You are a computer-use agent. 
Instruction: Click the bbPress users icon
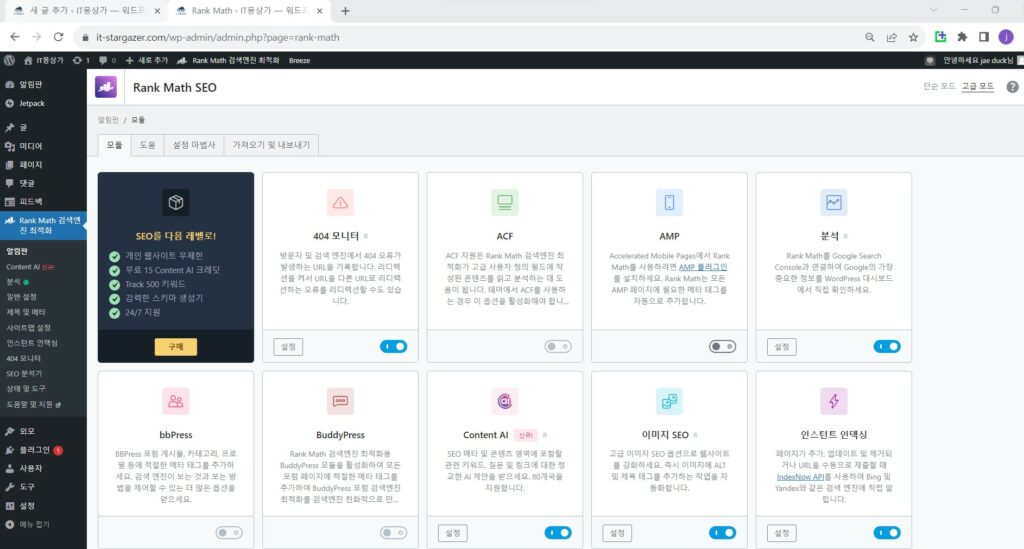[176, 401]
